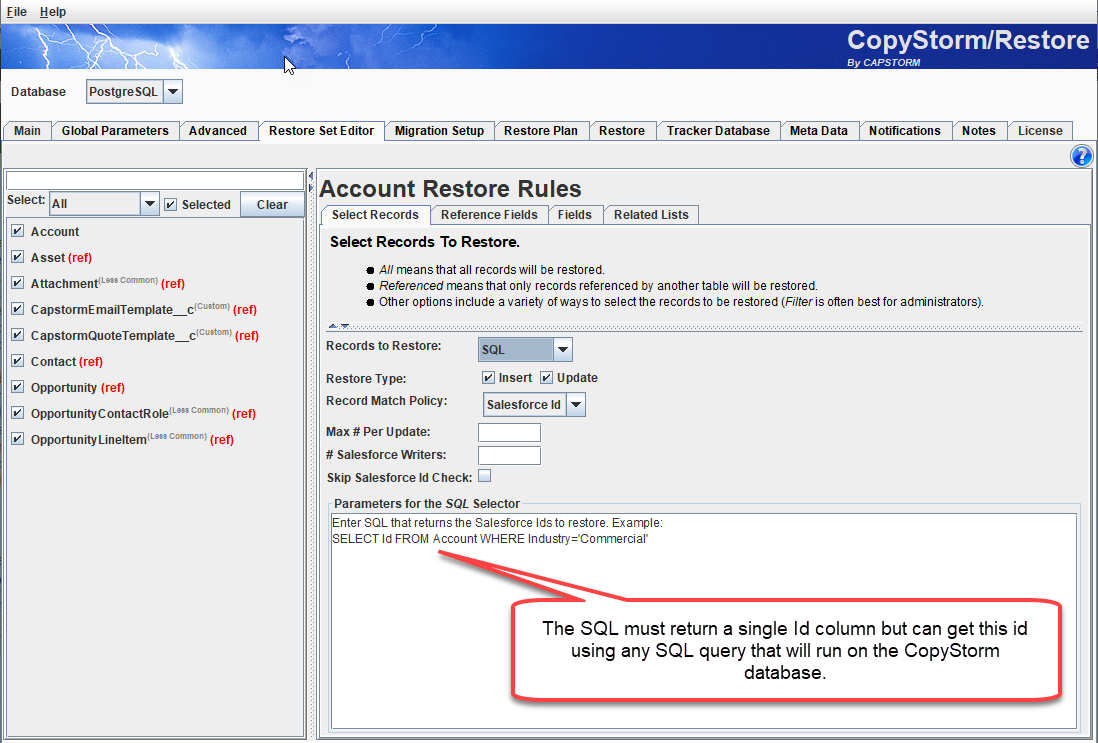Uncheck the Contact table checkbox
Viewport: 1098px width, 743px height.
[x=18, y=360]
